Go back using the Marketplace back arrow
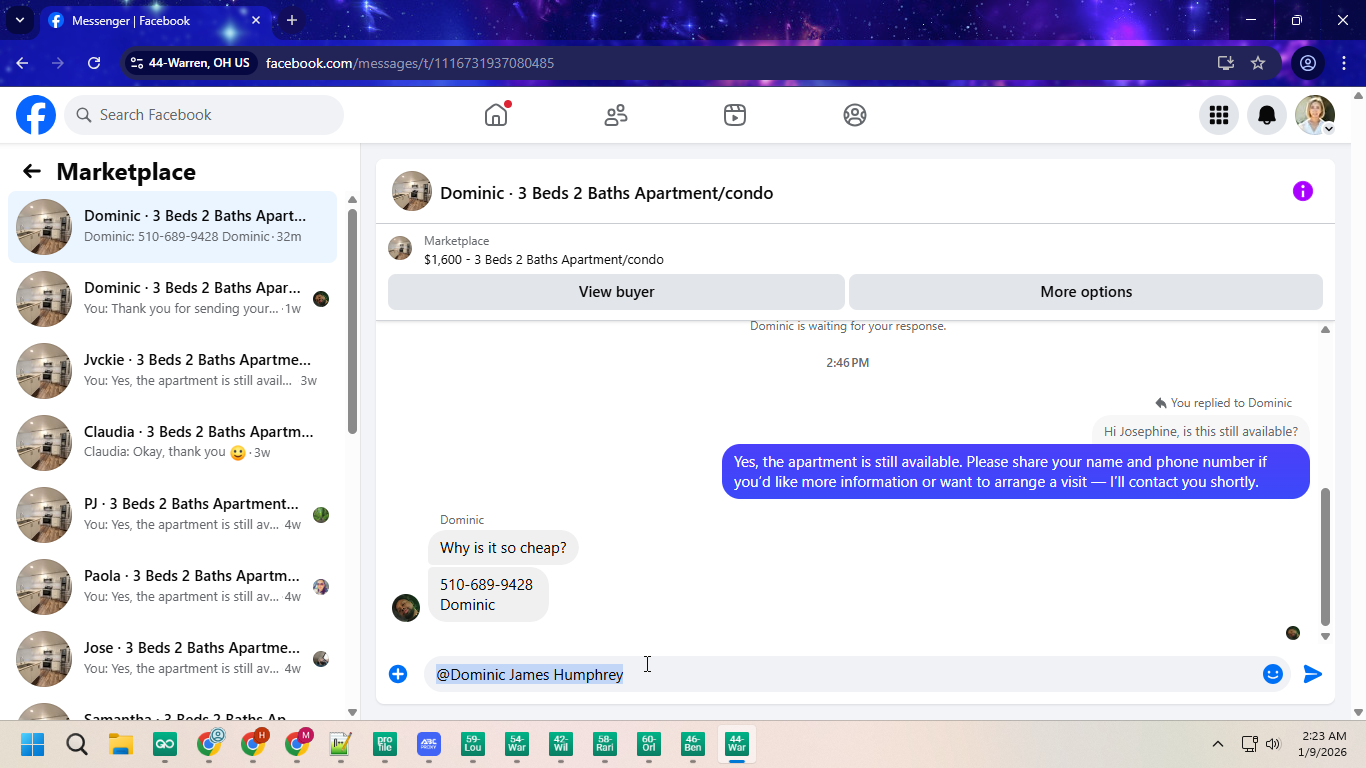Screen dimensions: 1366x768 pyautogui.click(x=32, y=171)
